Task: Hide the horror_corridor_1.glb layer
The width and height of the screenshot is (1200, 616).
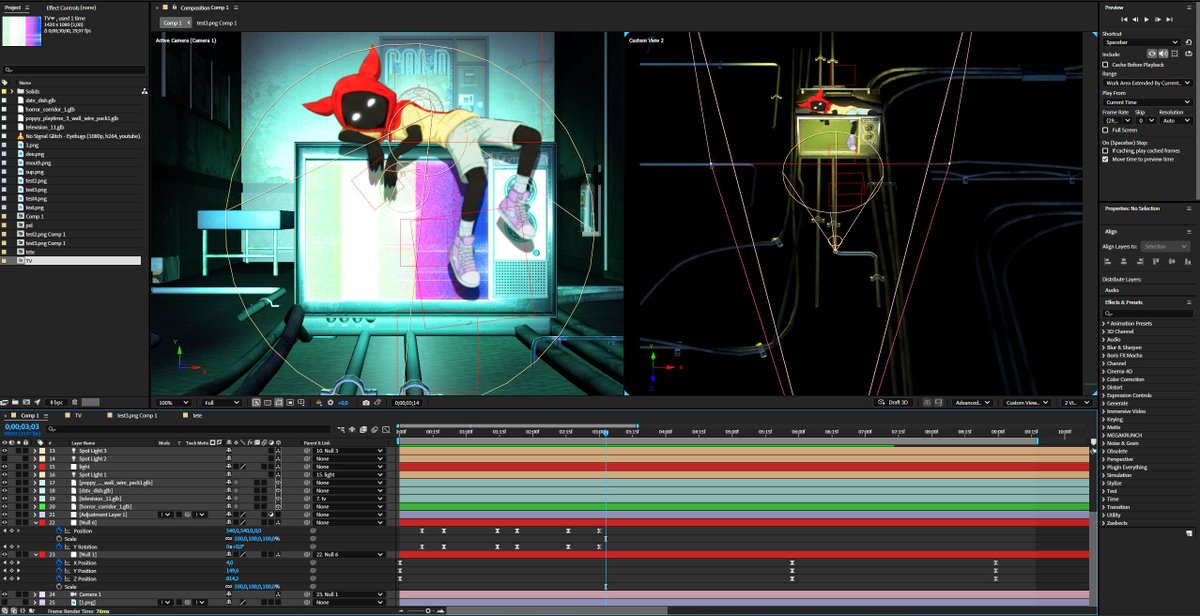Action: tap(5, 507)
